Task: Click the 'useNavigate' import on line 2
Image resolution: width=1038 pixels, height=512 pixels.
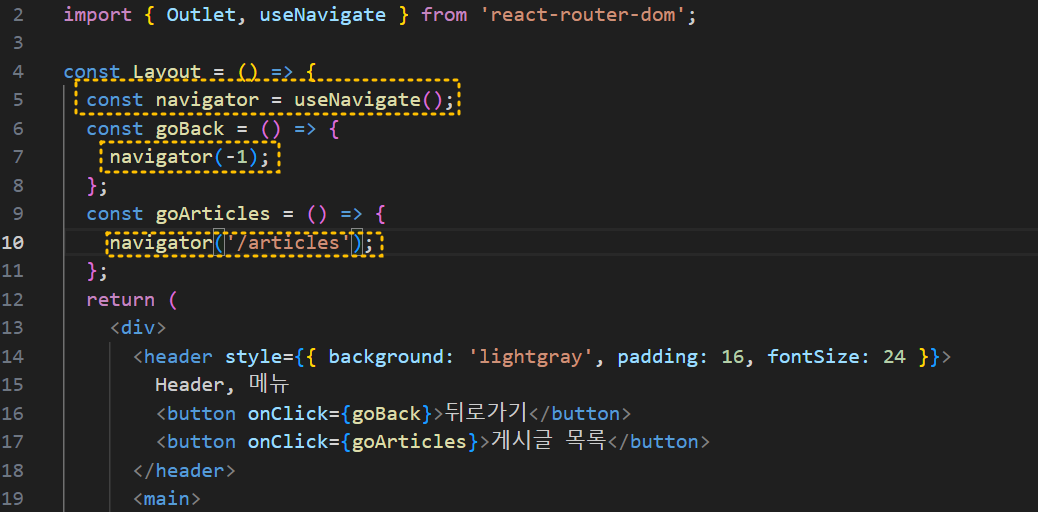Action: pos(322,15)
